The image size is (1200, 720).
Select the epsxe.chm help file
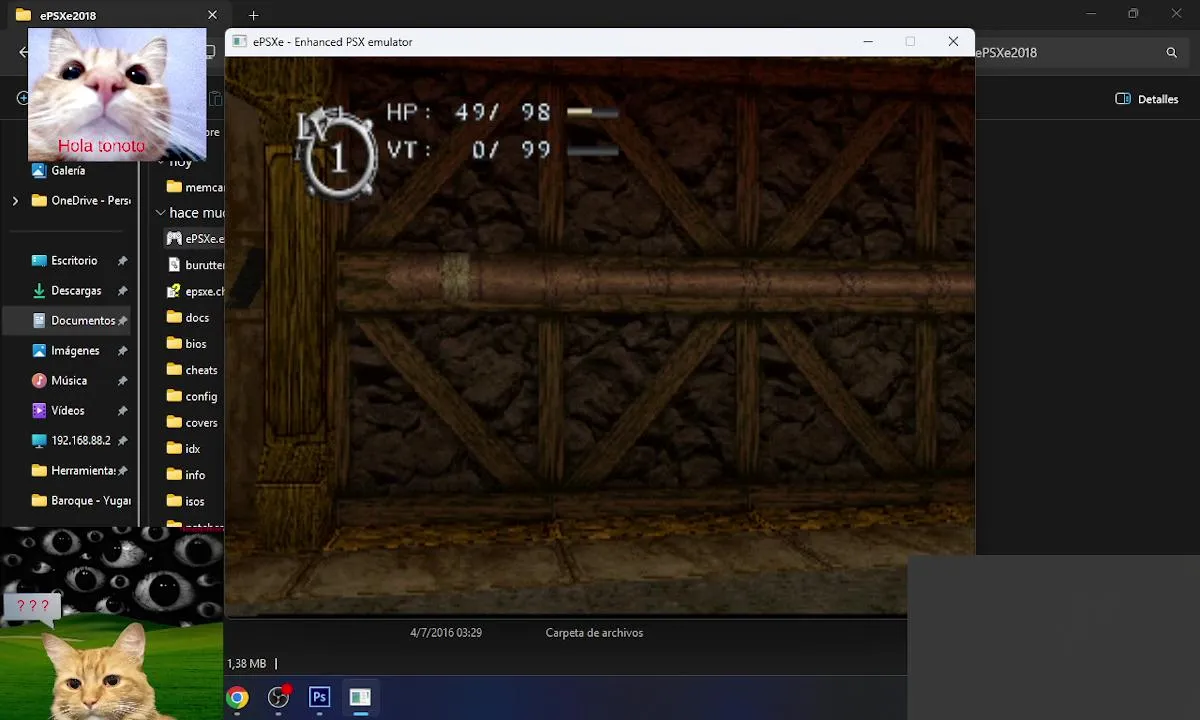195,291
